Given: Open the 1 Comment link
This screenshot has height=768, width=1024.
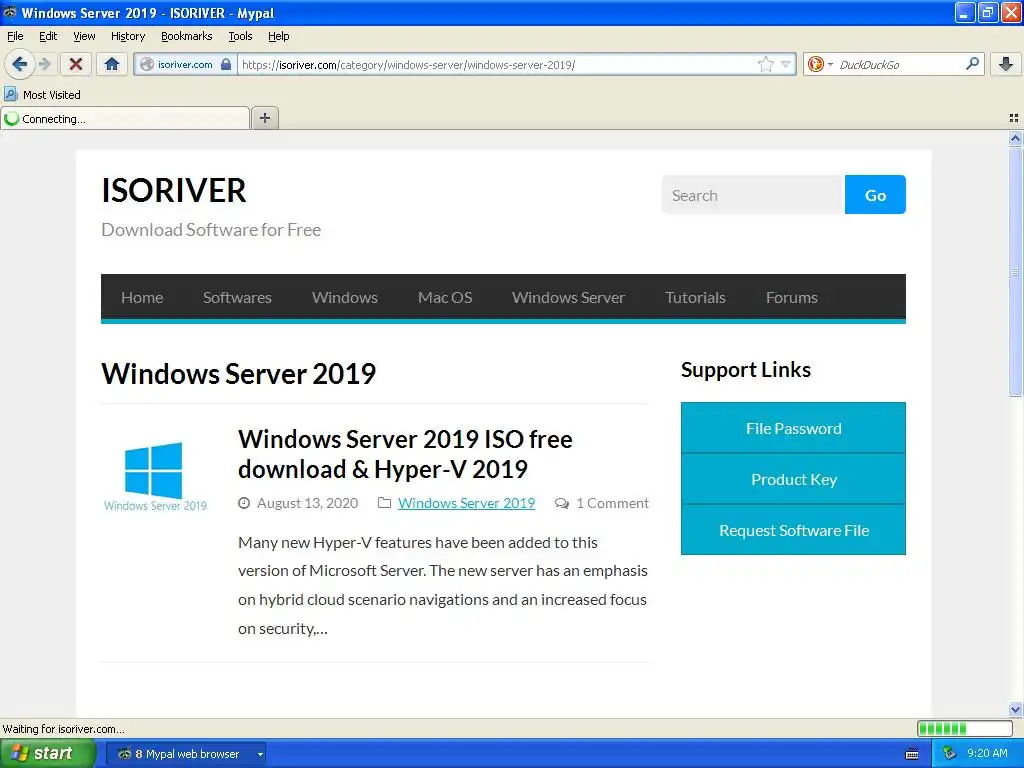Looking at the screenshot, I should [612, 503].
